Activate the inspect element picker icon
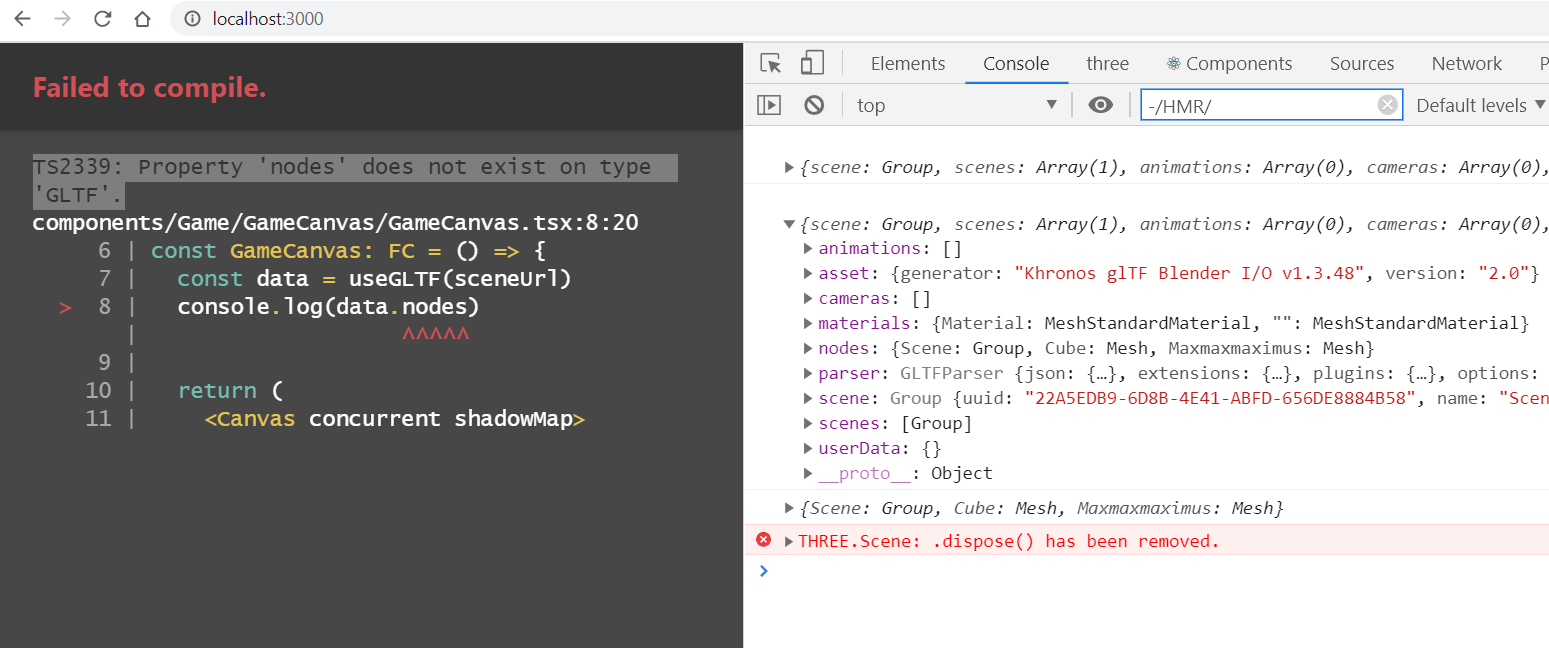This screenshot has height=648, width=1549. pyautogui.click(x=770, y=63)
